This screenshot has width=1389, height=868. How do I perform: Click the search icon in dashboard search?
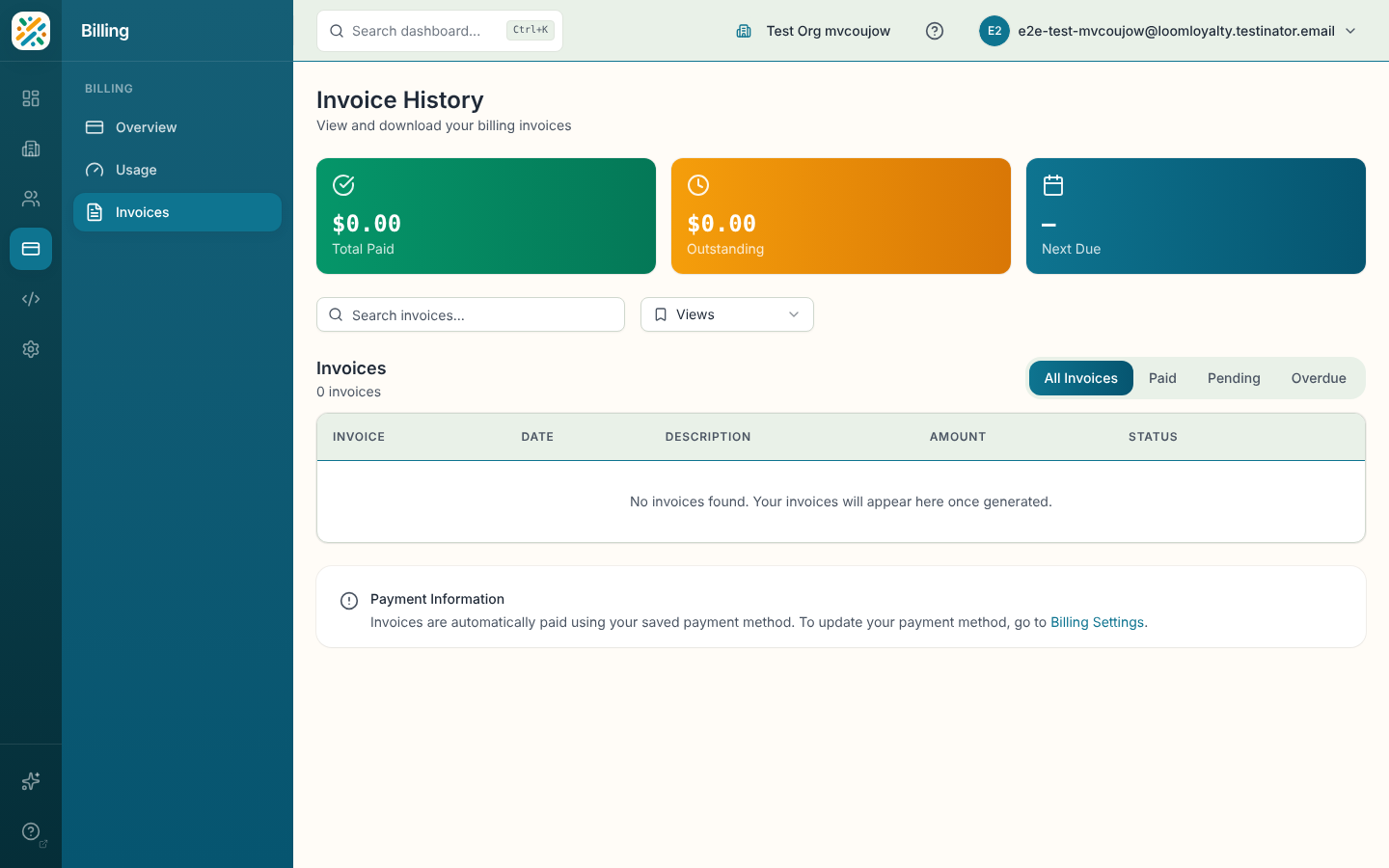click(337, 31)
